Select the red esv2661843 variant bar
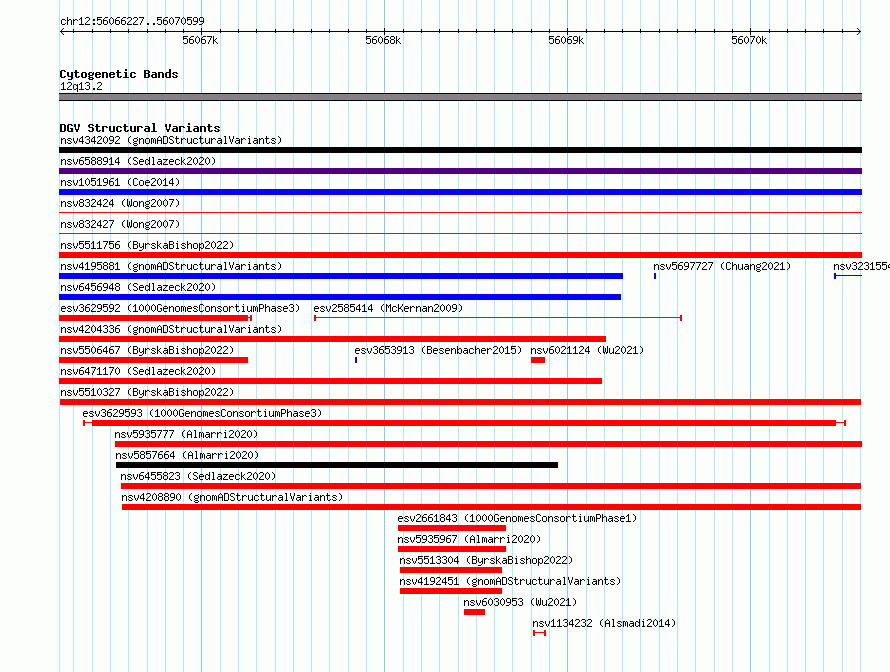The height and width of the screenshot is (672, 890). 452,528
